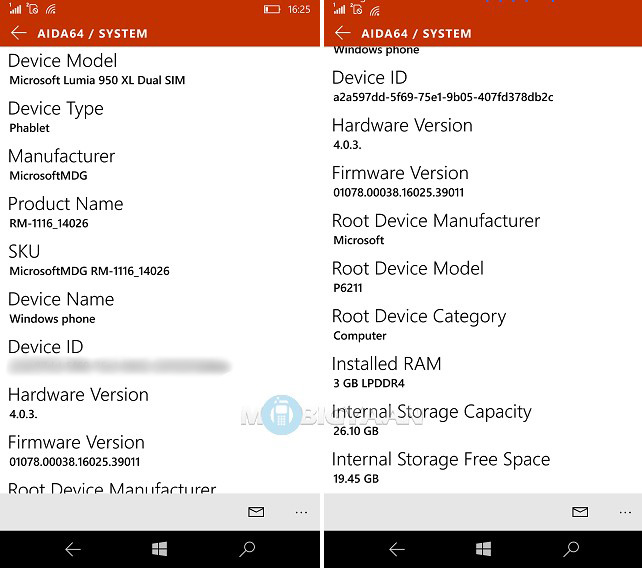Tap the battery icon in left status bar

271,9
